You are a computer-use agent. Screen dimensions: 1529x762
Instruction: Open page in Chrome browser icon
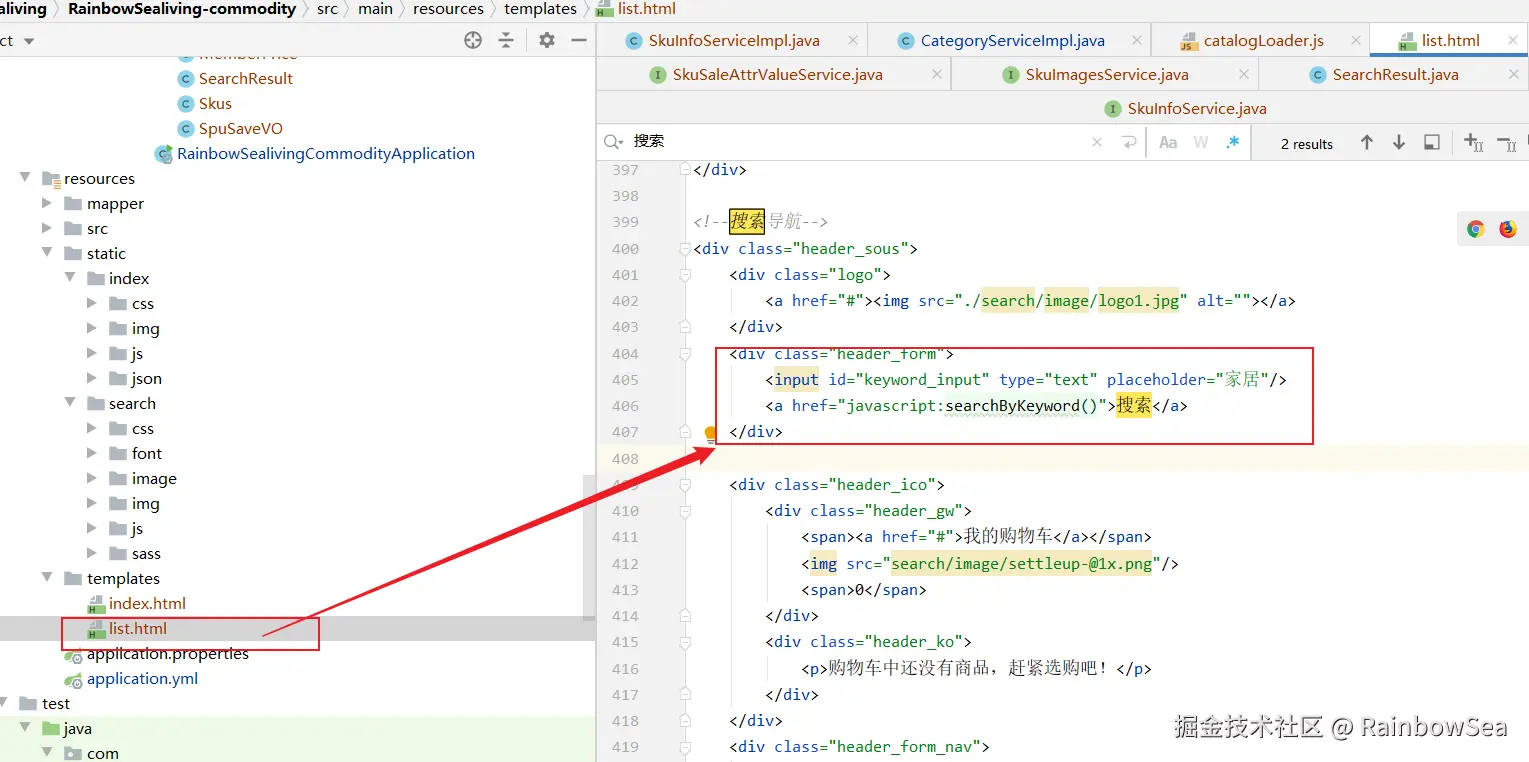[1475, 229]
